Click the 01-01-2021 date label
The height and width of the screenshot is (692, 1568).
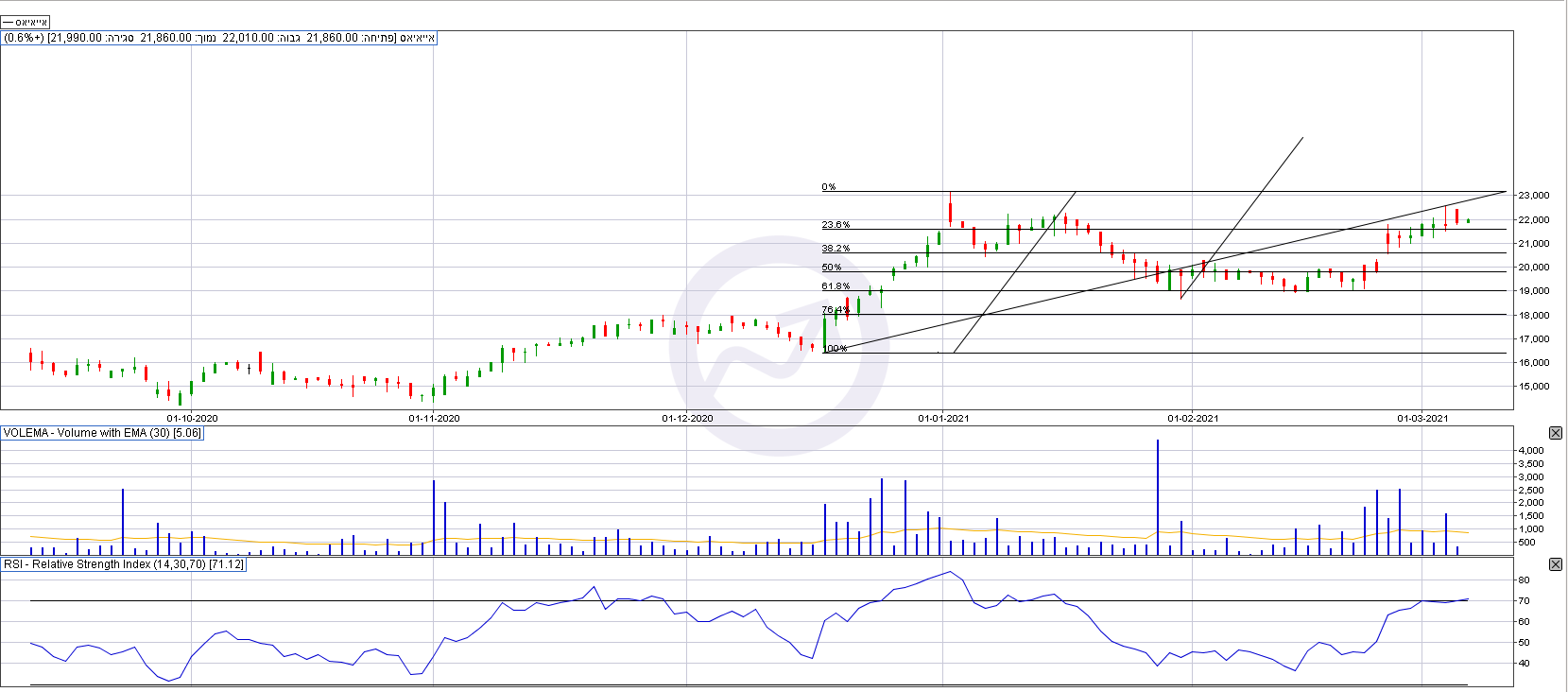(944, 418)
